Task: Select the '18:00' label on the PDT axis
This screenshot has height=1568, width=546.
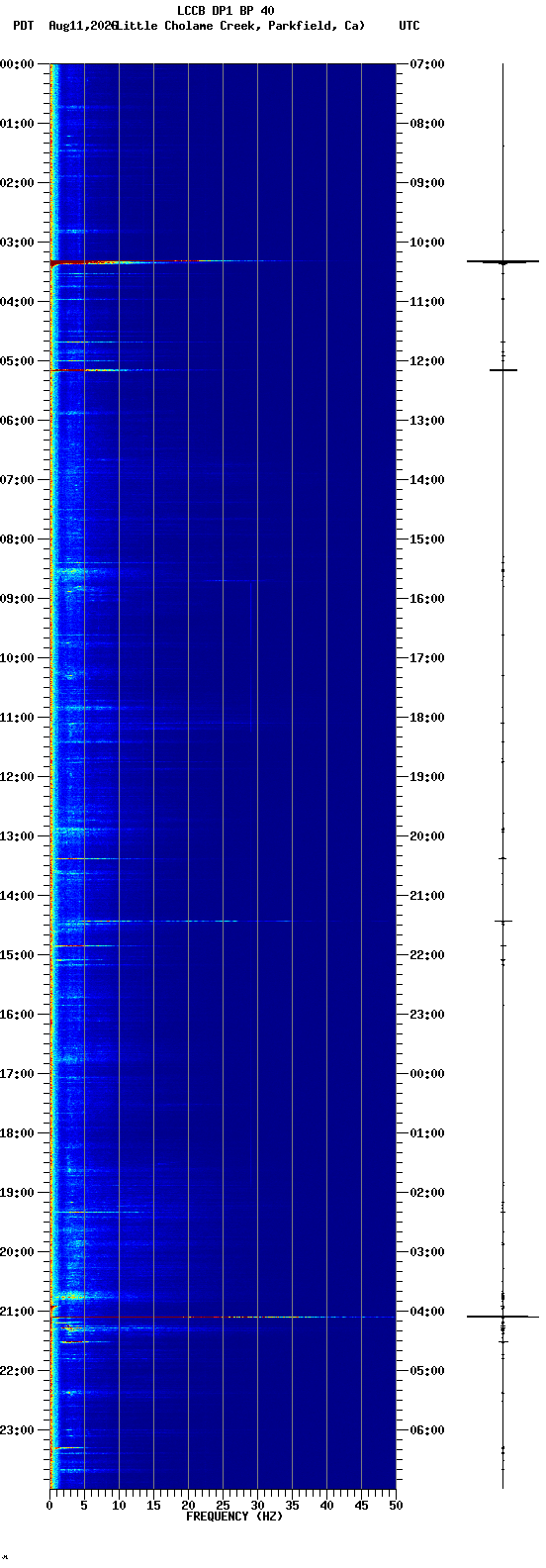Action: 17,1133
